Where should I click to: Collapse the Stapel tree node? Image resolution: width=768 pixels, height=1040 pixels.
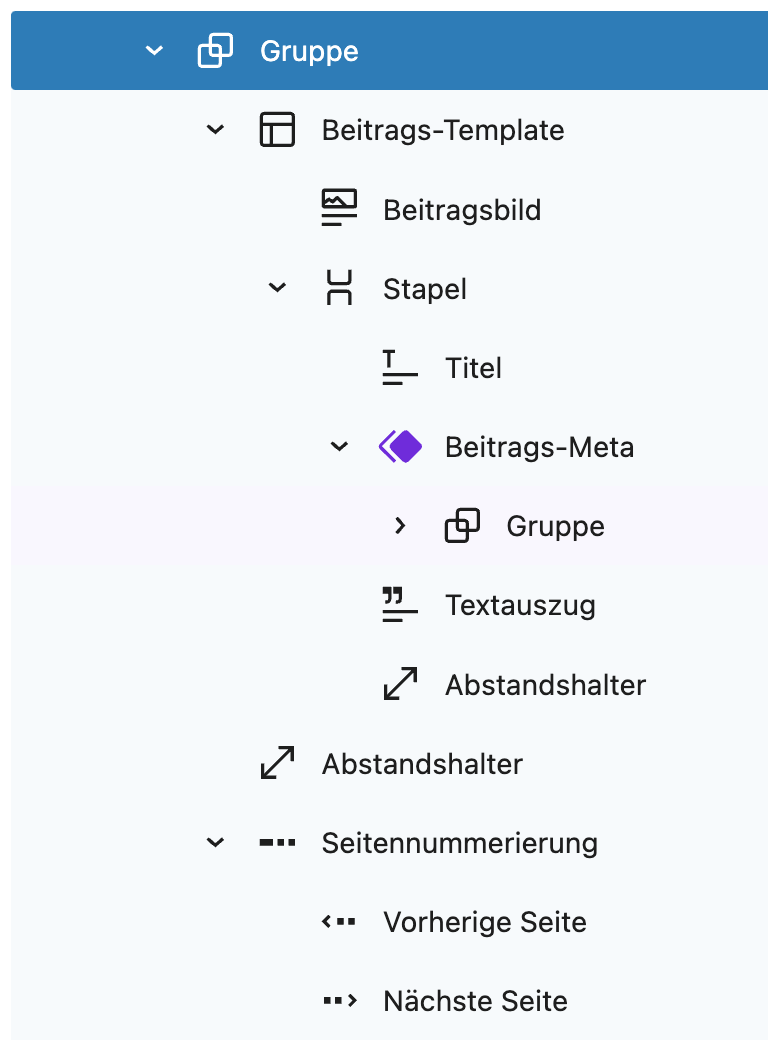click(277, 288)
